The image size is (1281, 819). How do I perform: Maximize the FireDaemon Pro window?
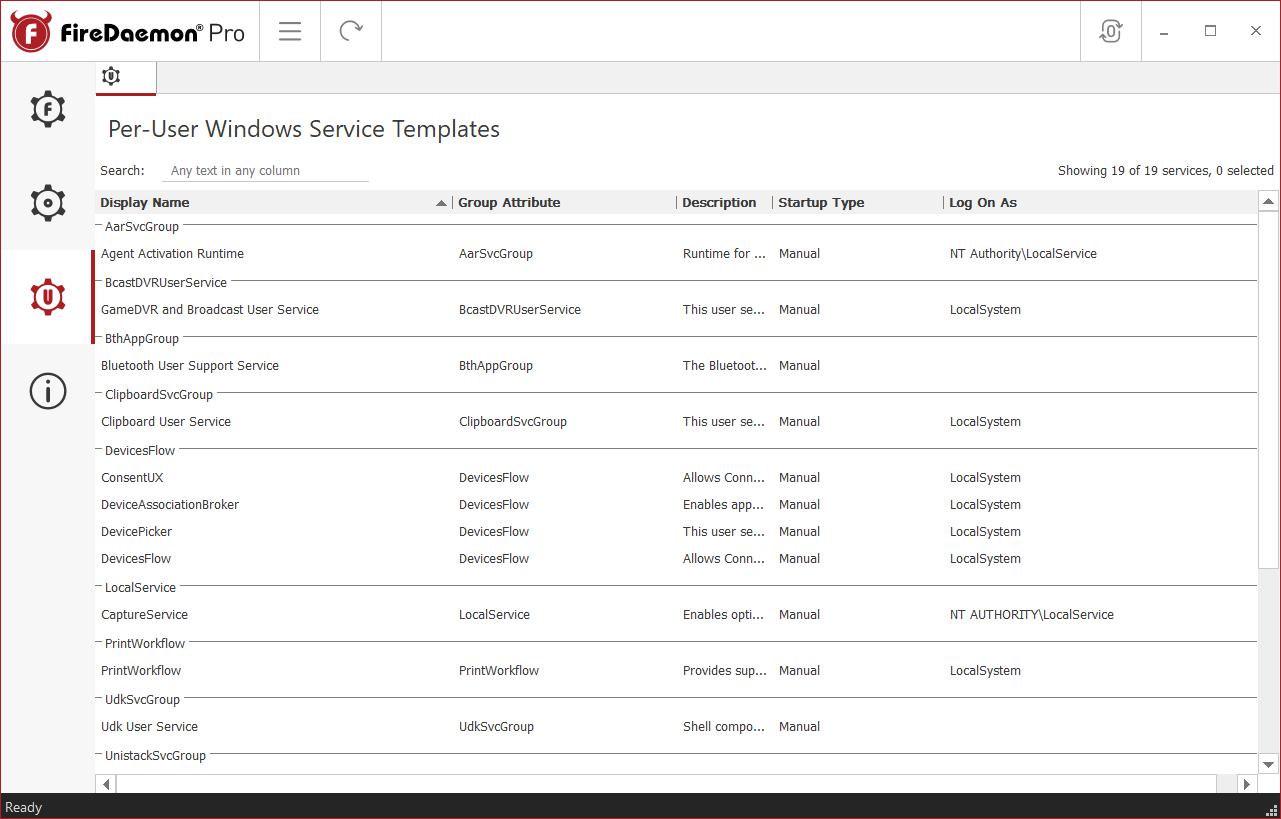(1211, 31)
